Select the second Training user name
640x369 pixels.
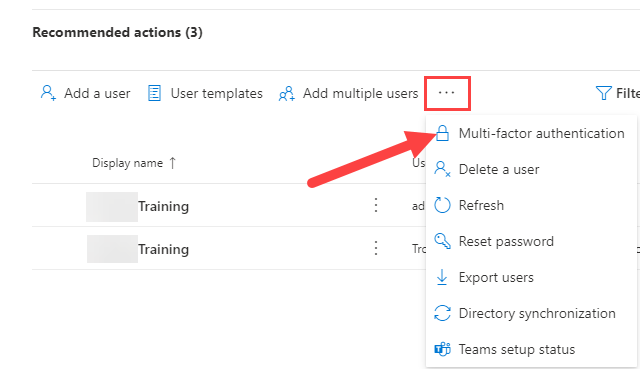tap(163, 249)
